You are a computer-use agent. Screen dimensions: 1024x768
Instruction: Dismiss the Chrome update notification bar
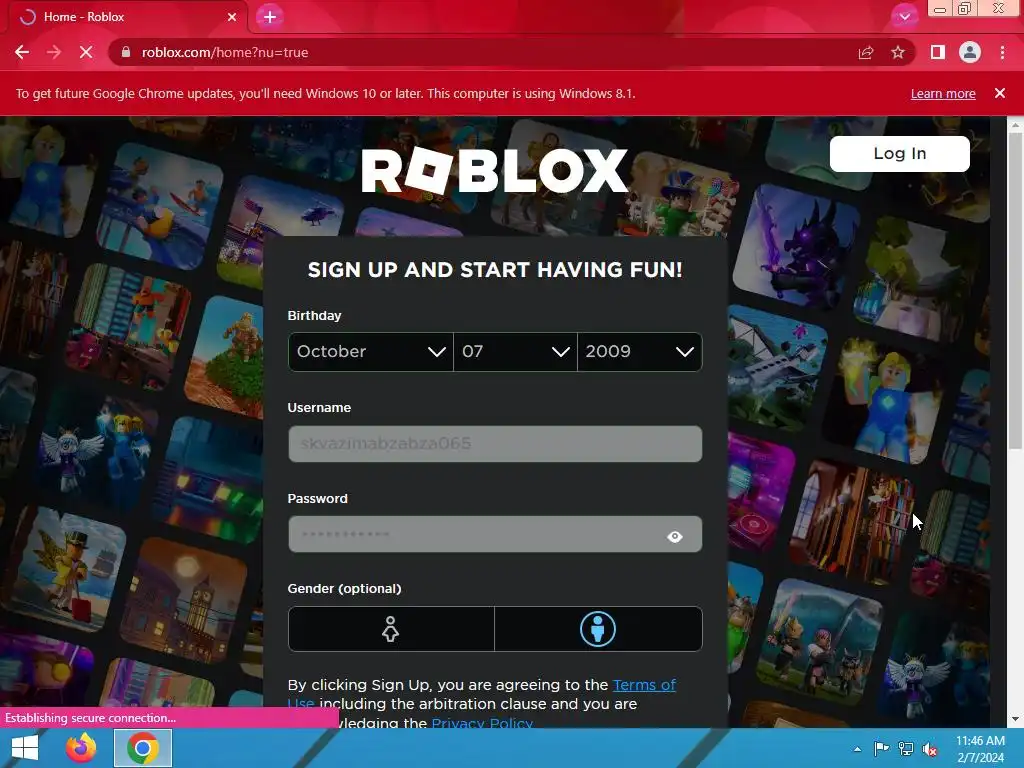pyautogui.click(x=1000, y=93)
